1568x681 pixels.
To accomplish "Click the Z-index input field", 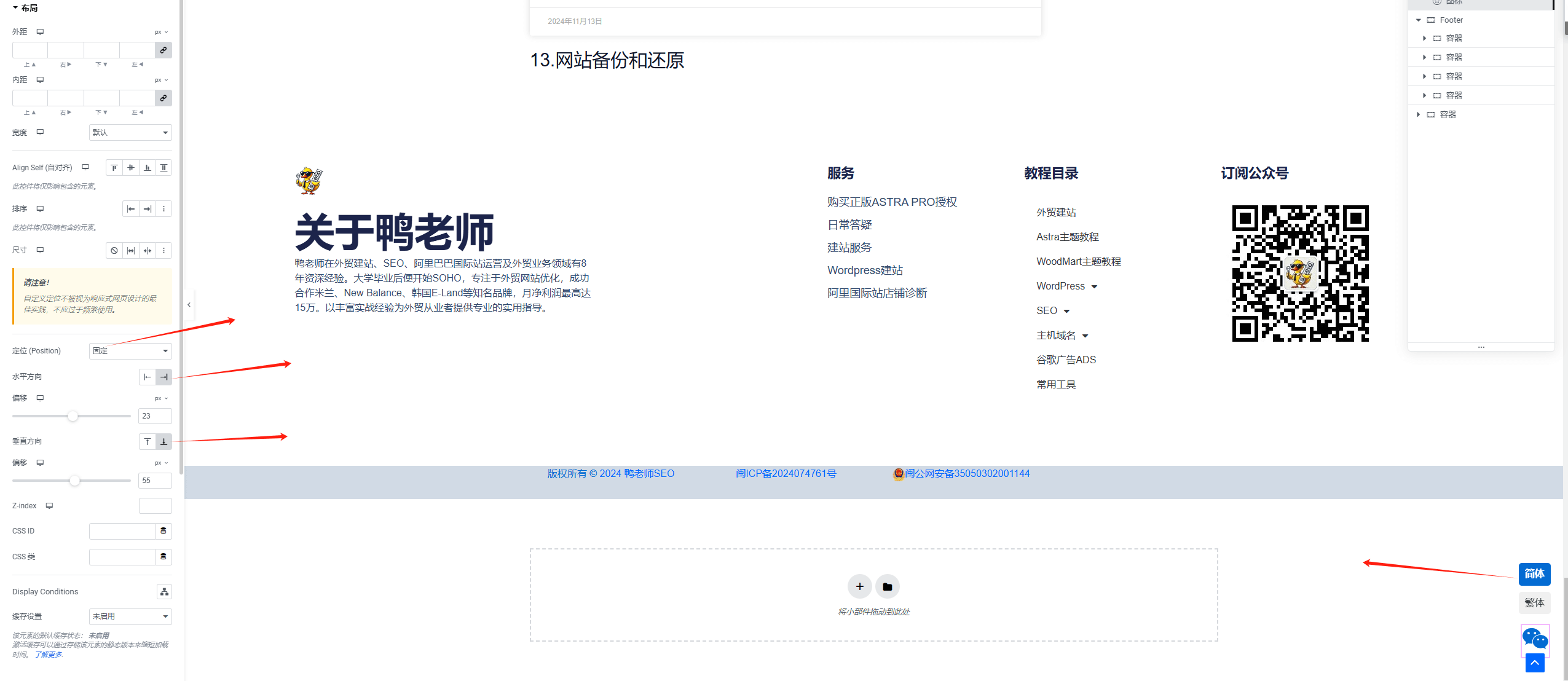I will click(156, 506).
